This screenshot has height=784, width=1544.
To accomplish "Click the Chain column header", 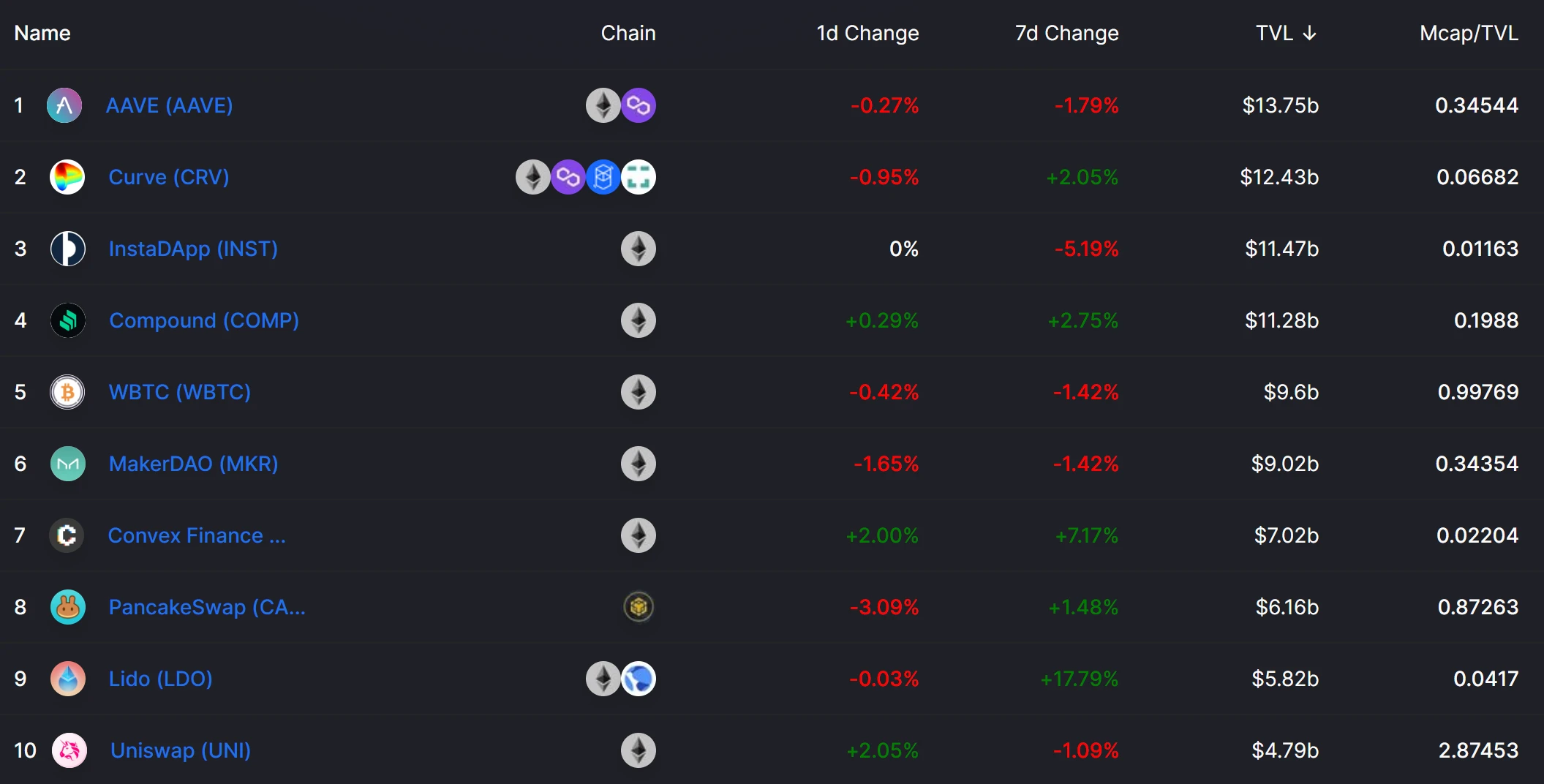I will pos(628,33).
